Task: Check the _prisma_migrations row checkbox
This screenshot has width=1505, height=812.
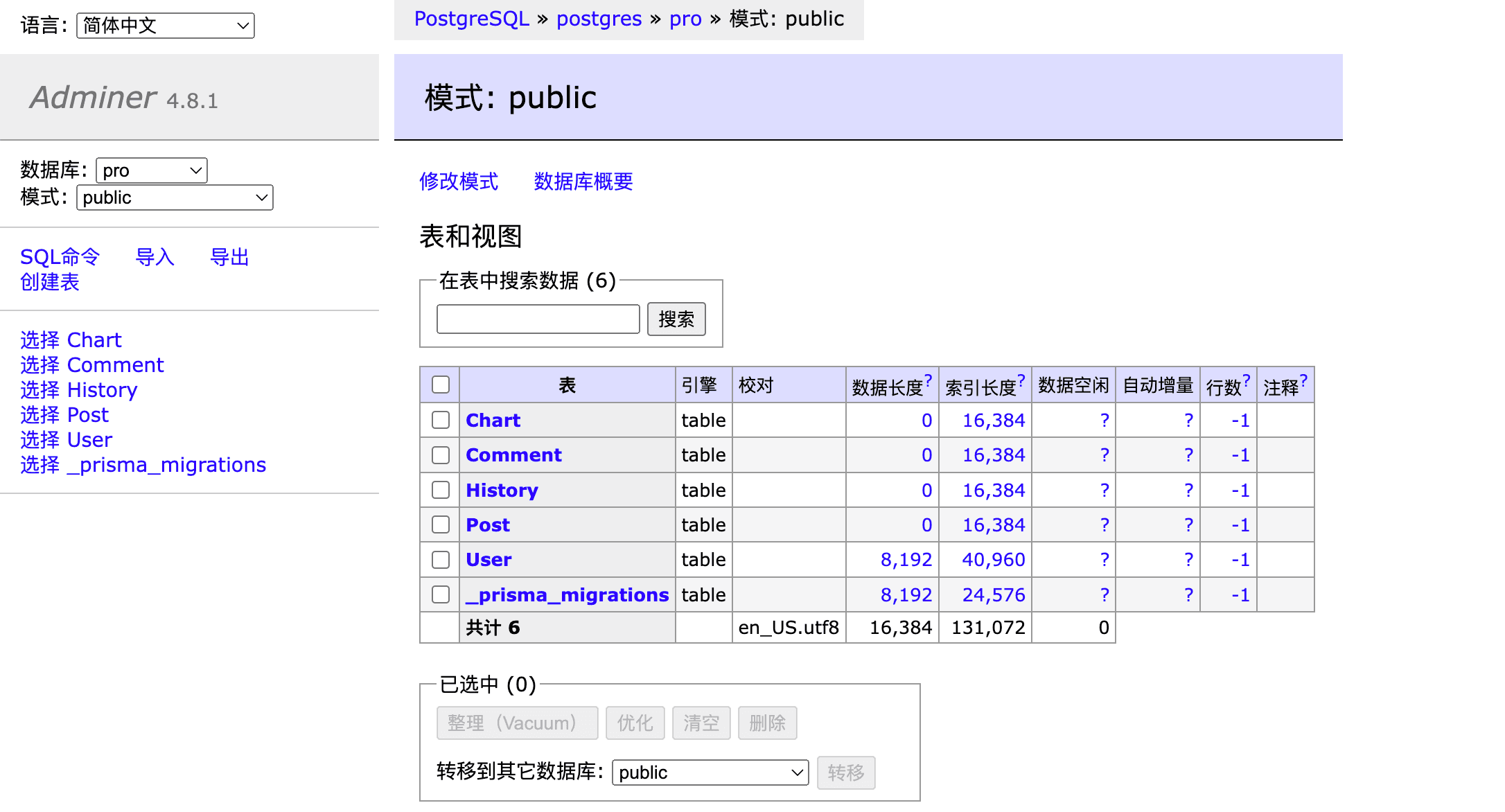Action: [441, 594]
